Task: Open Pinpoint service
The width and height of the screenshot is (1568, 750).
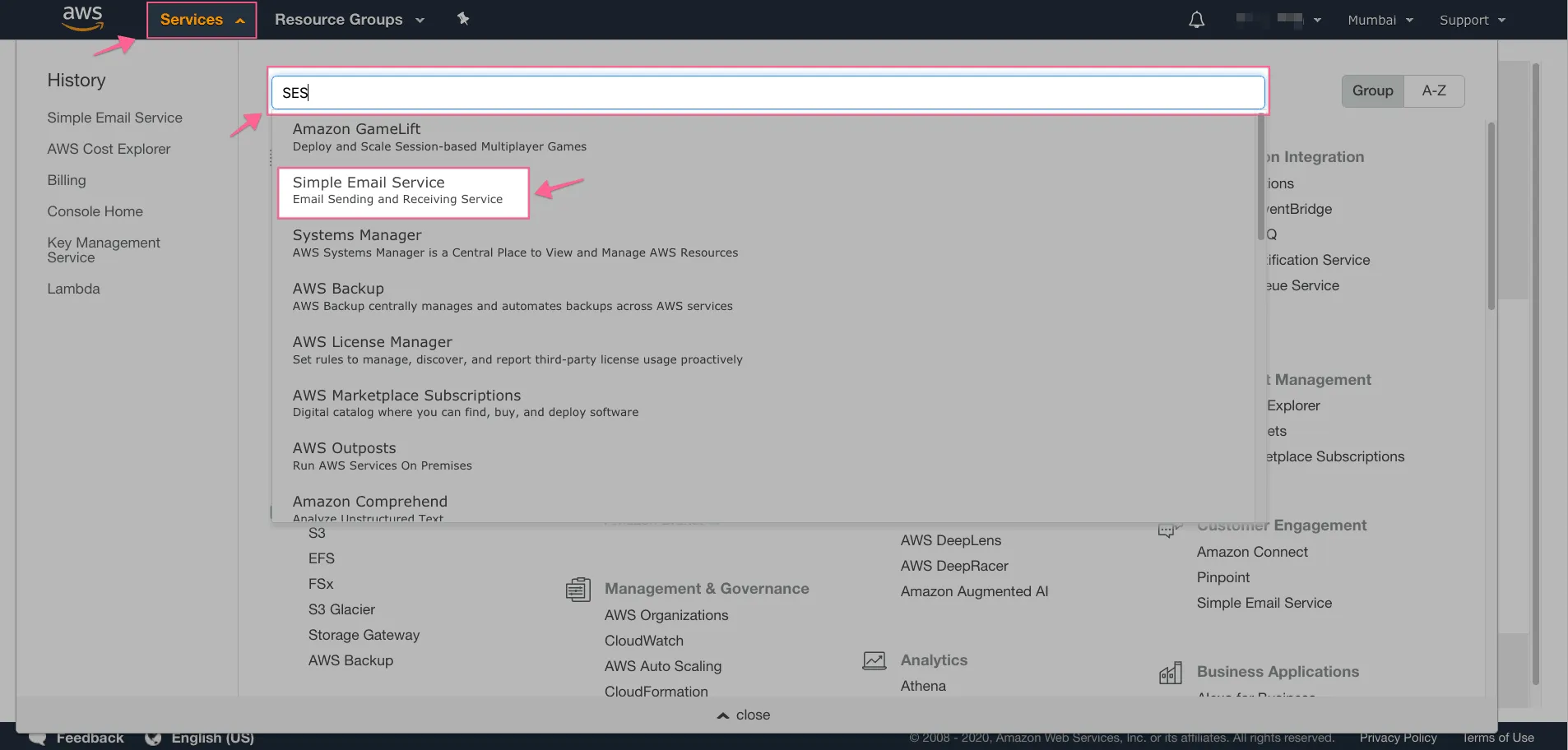Action: click(x=1223, y=577)
